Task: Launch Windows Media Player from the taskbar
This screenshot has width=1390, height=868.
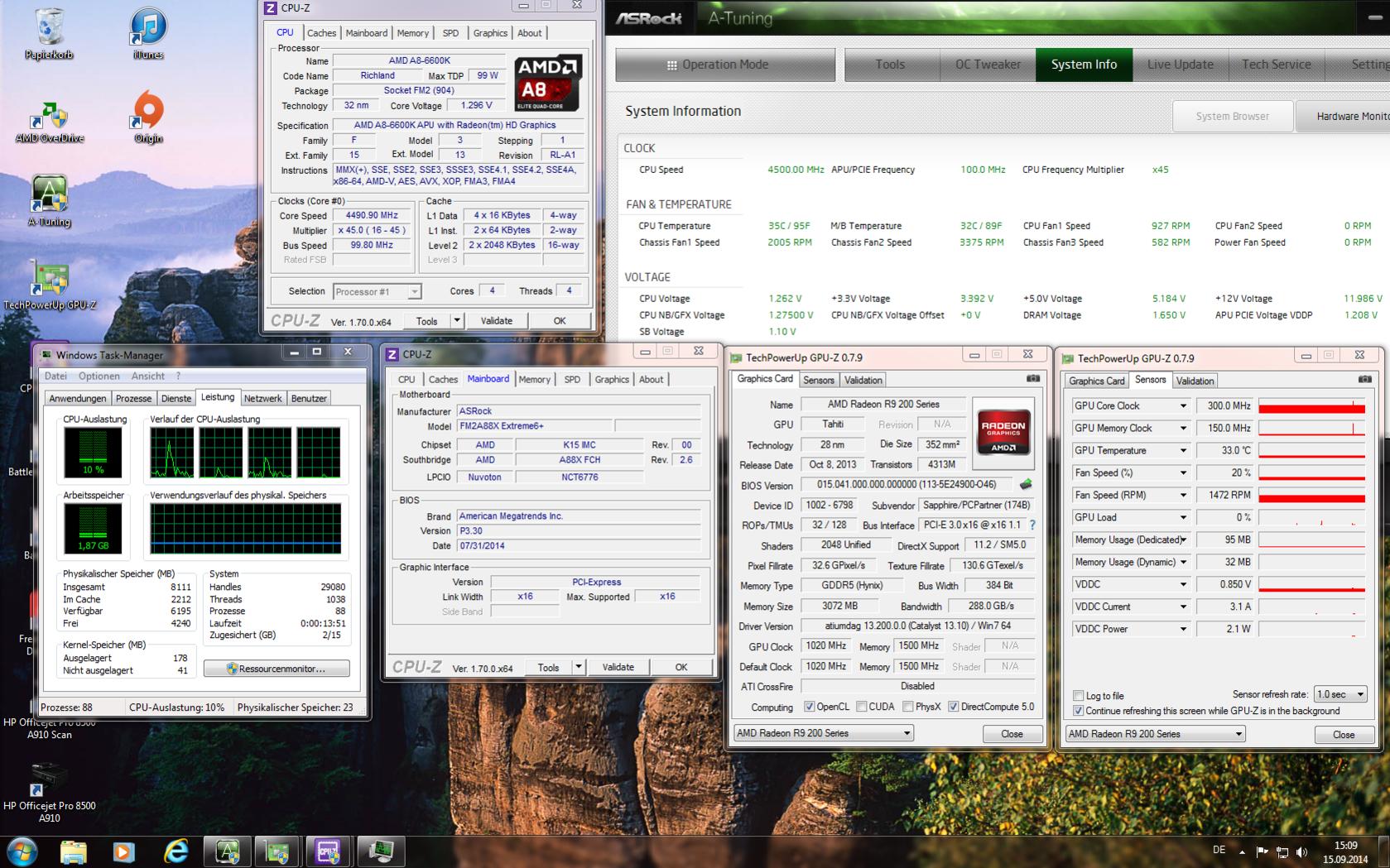Action: click(x=123, y=851)
